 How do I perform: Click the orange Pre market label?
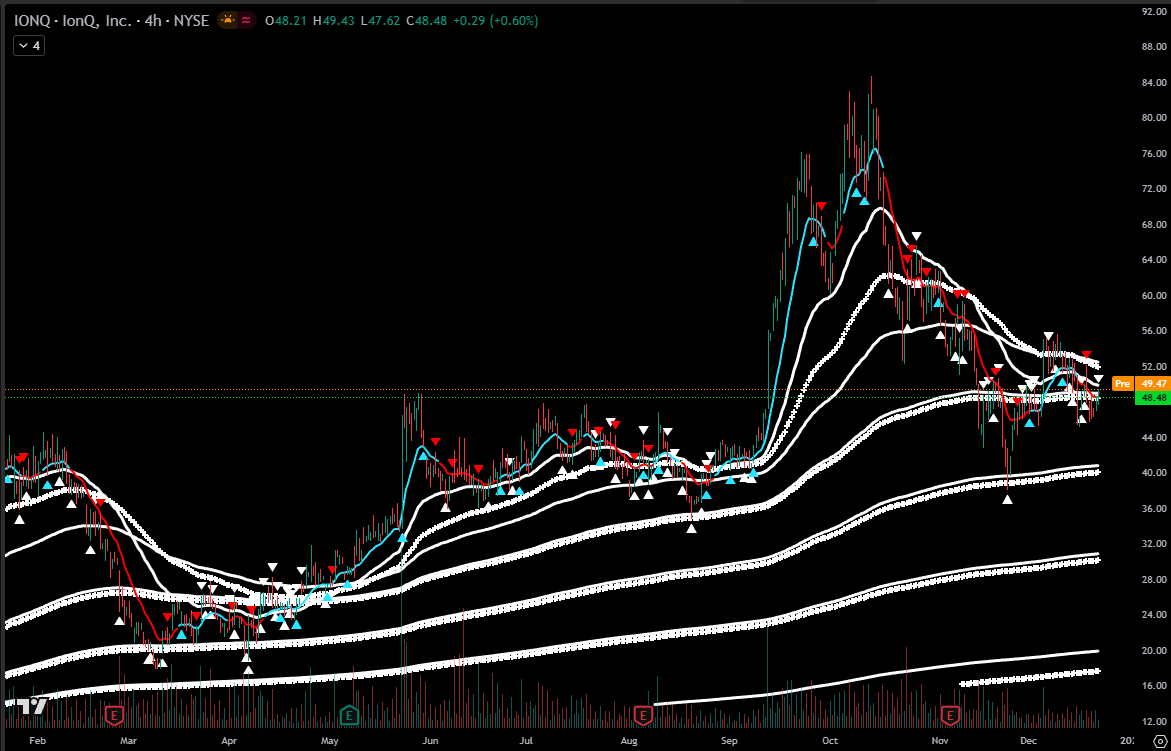tap(1122, 384)
